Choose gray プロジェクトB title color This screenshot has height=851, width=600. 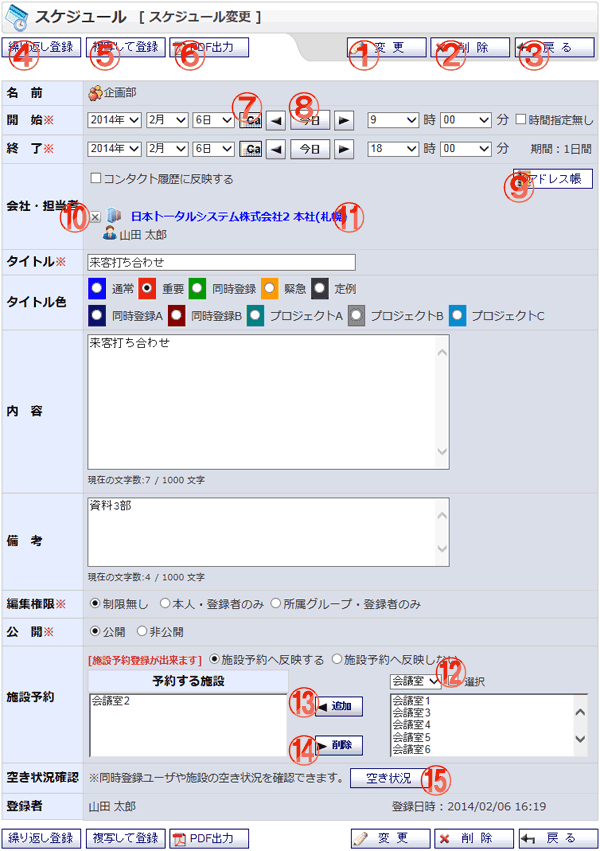point(356,315)
